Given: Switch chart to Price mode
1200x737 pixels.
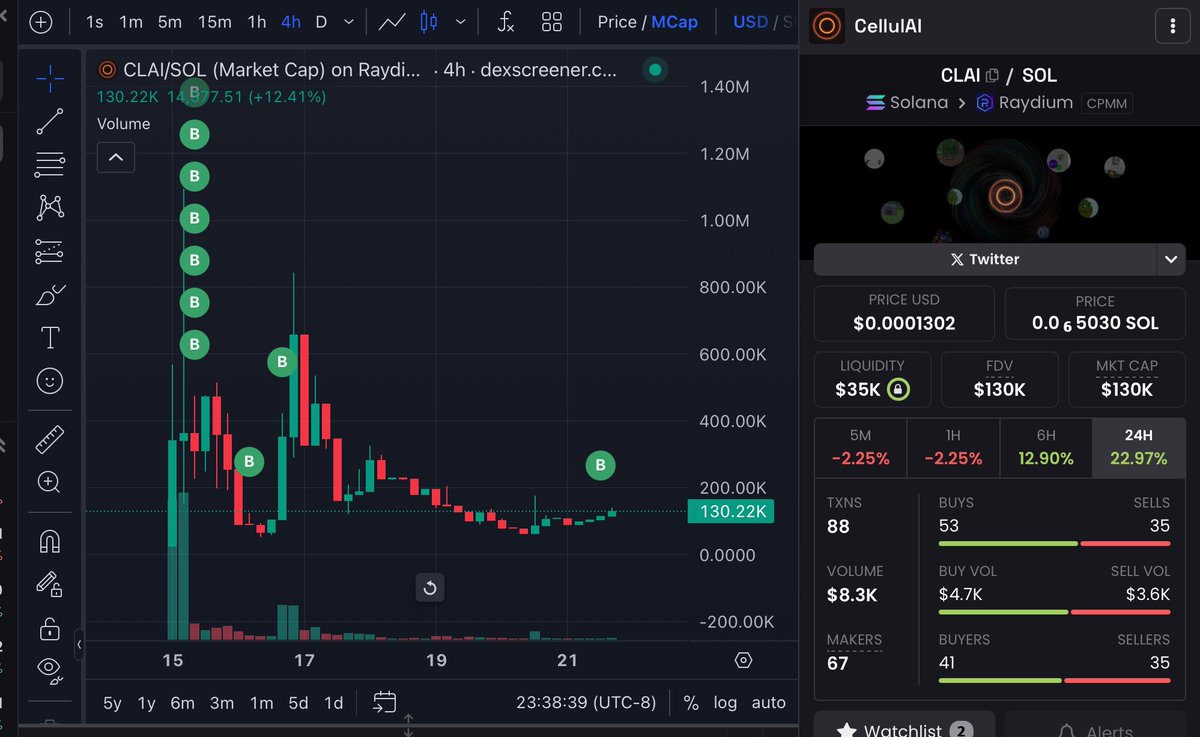Looking at the screenshot, I should 617,21.
